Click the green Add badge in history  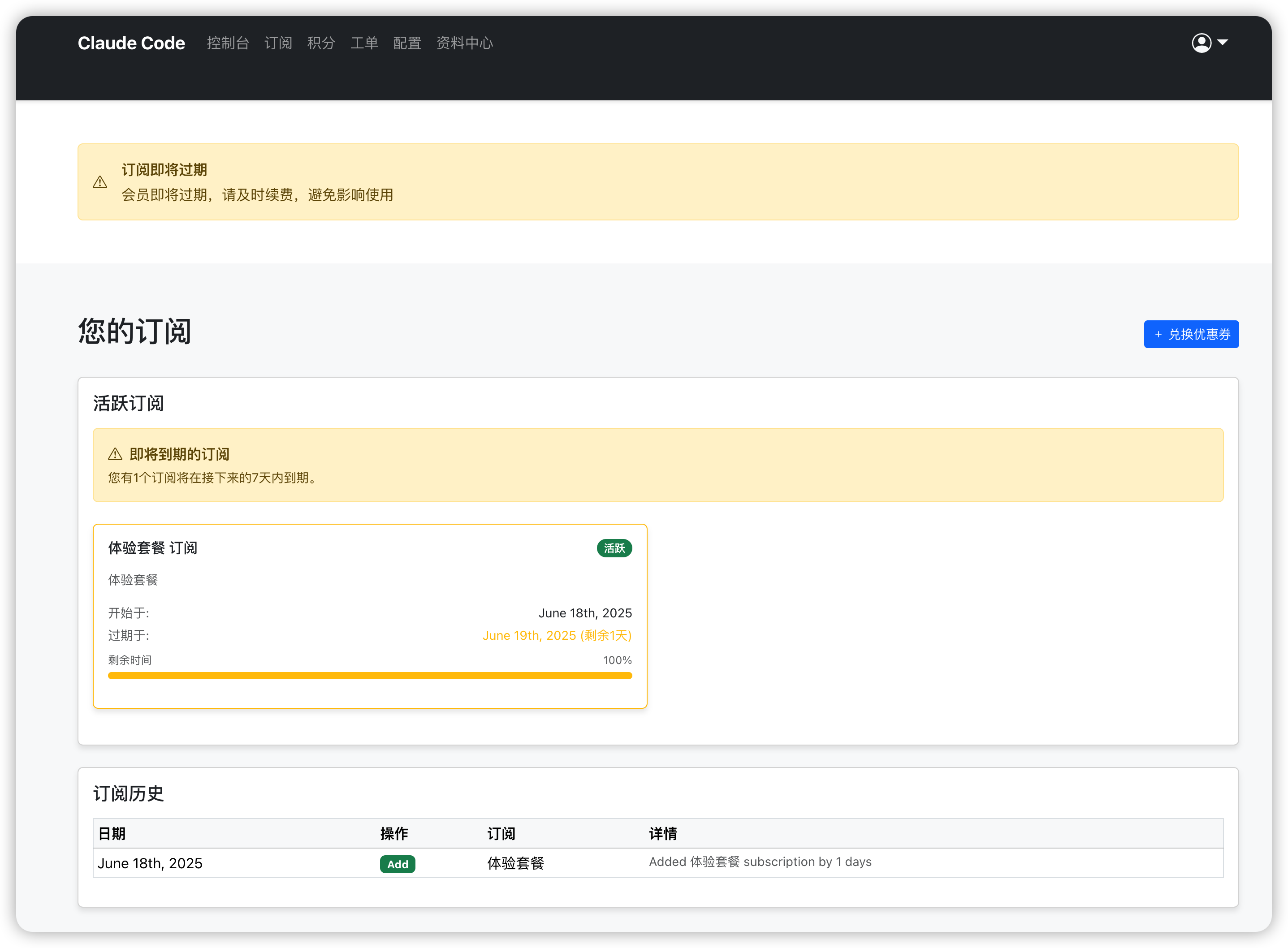(397, 864)
